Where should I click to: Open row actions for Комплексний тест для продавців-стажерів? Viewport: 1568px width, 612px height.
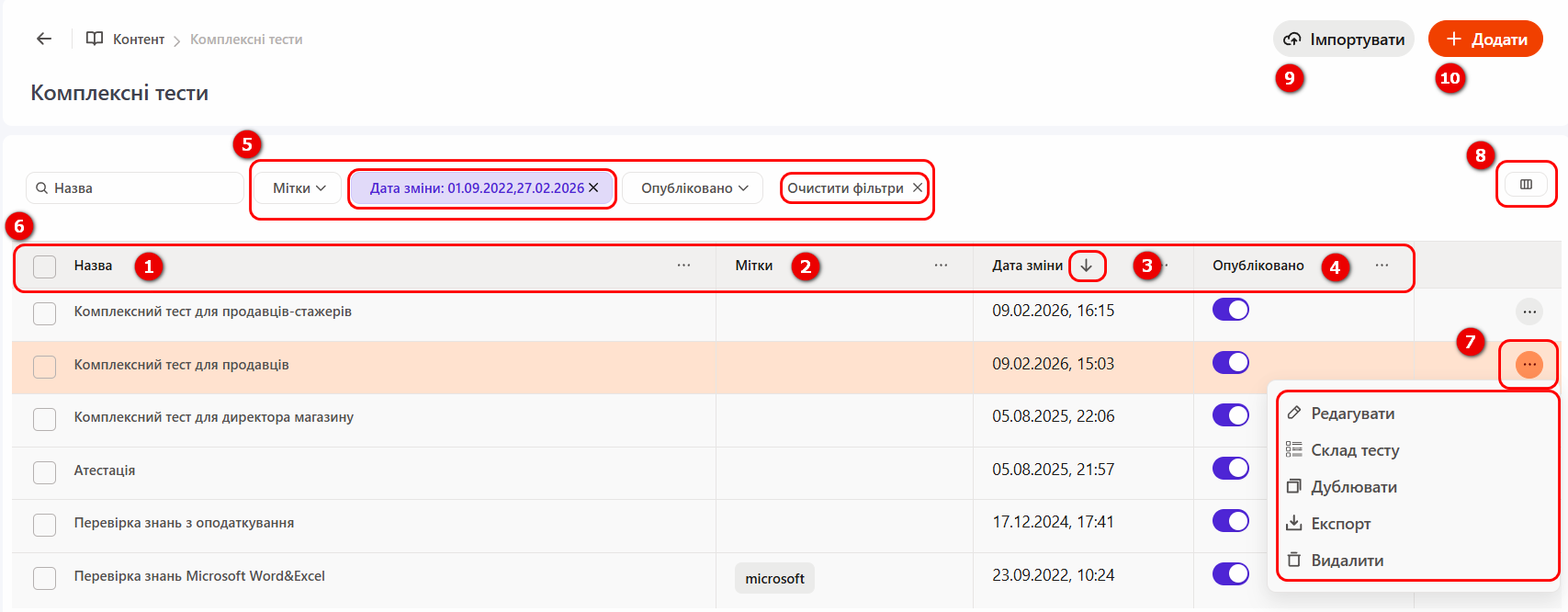tap(1529, 312)
